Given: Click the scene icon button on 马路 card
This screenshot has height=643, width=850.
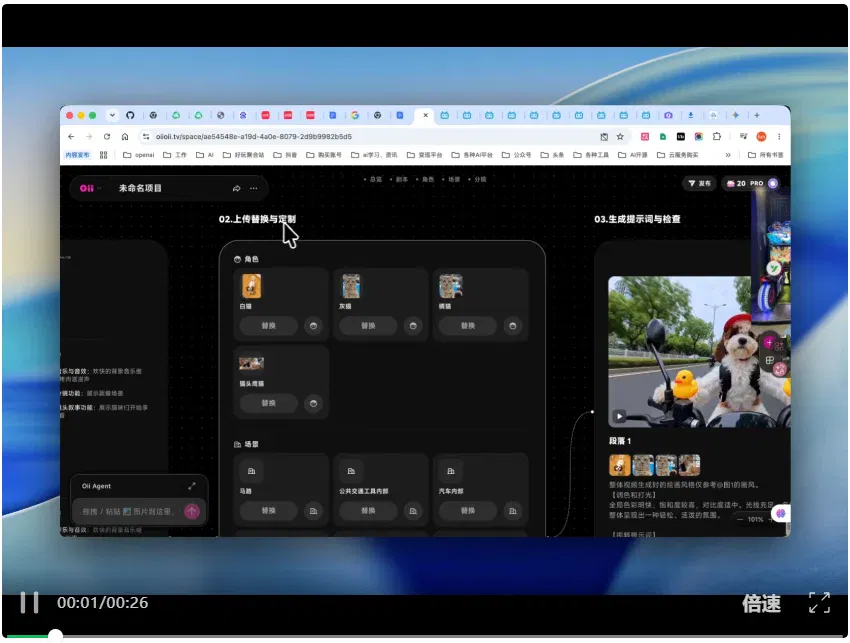Looking at the screenshot, I should click(313, 511).
